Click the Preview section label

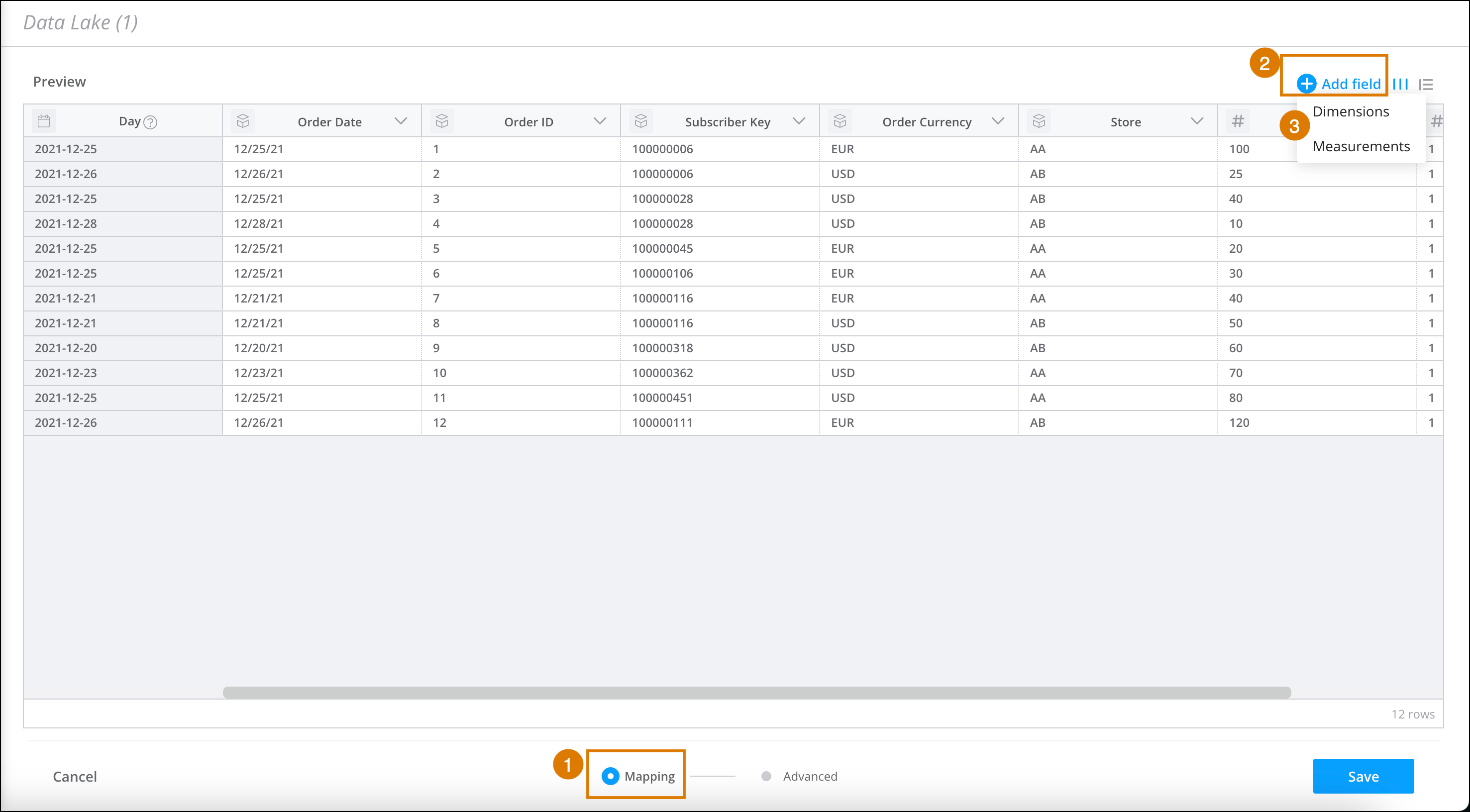click(x=59, y=82)
